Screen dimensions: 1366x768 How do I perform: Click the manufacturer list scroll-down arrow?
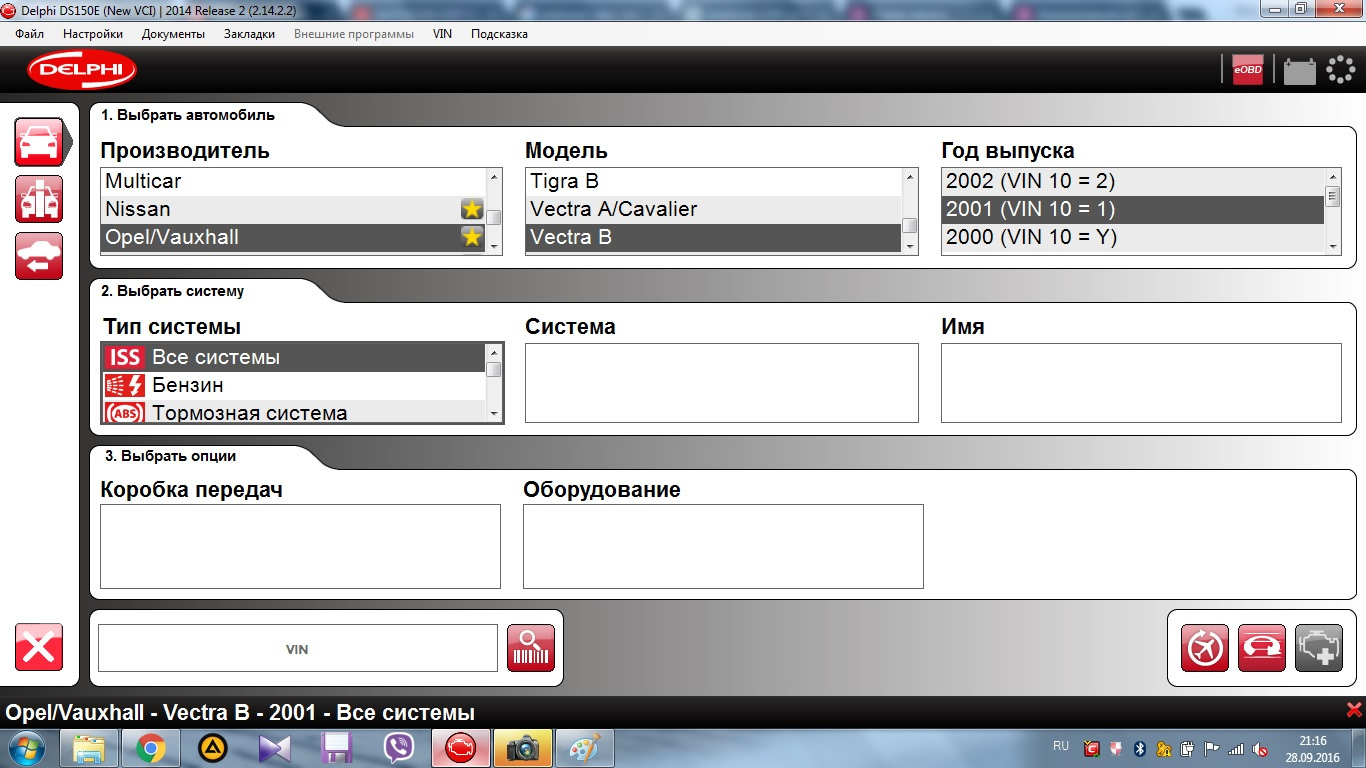pos(494,245)
